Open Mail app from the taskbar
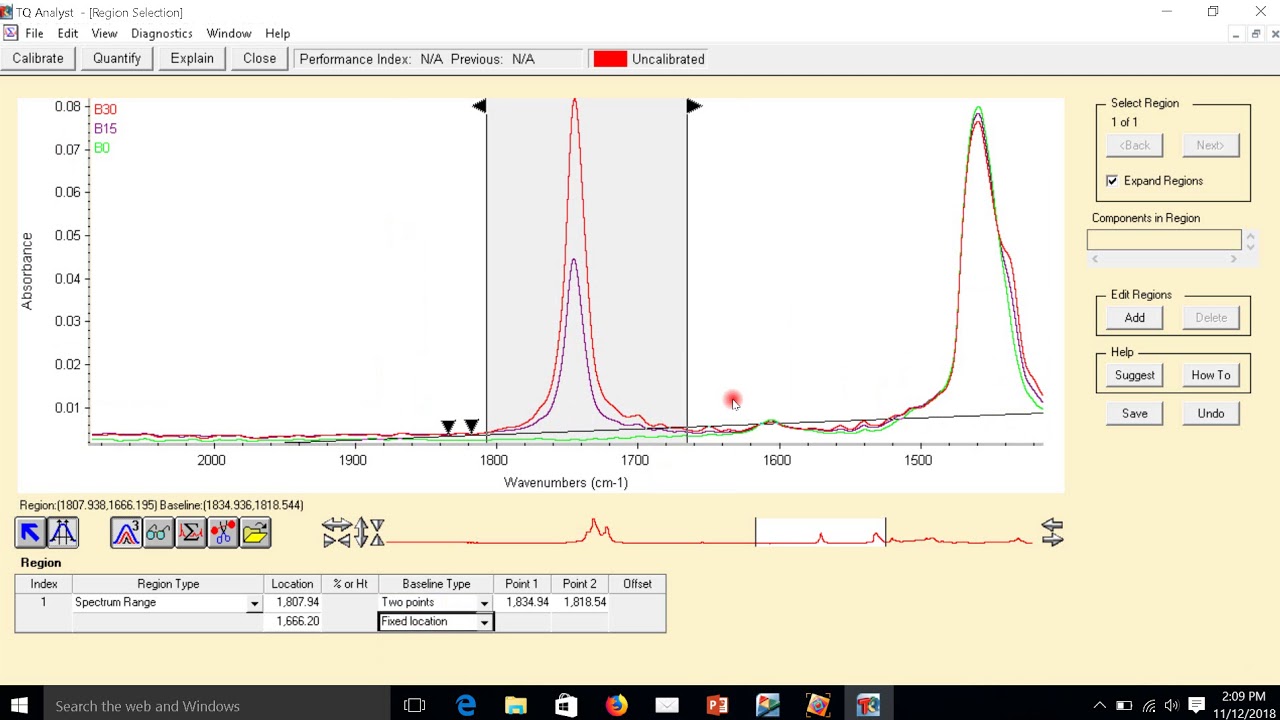This screenshot has height=720, width=1280. point(667,705)
